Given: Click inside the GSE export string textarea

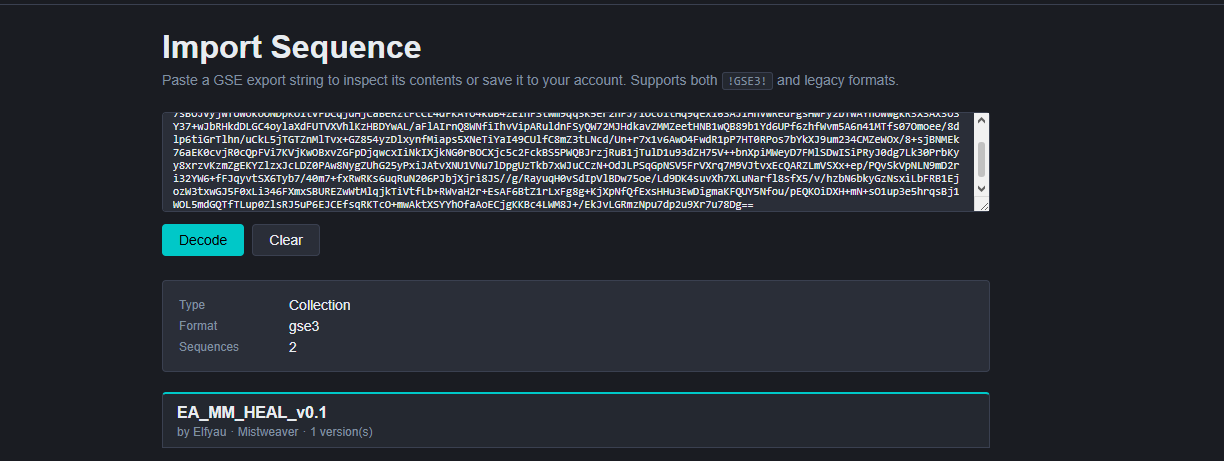Looking at the screenshot, I should tap(568, 162).
